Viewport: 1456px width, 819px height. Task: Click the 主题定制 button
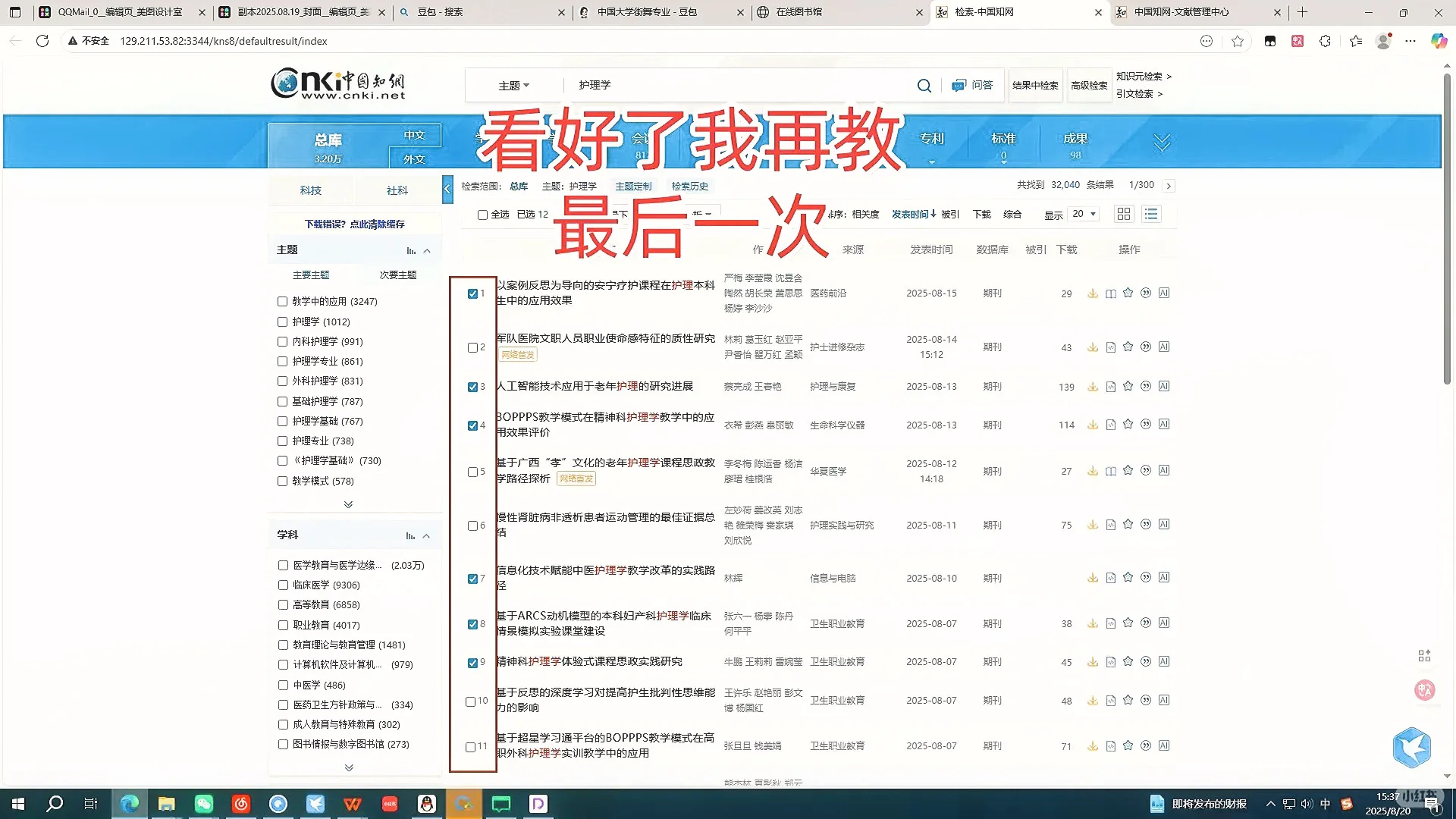(x=632, y=186)
